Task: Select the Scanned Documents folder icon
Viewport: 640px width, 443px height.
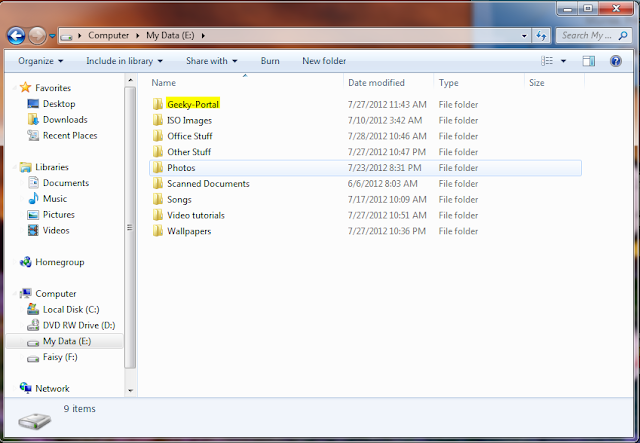Action: pyautogui.click(x=158, y=183)
